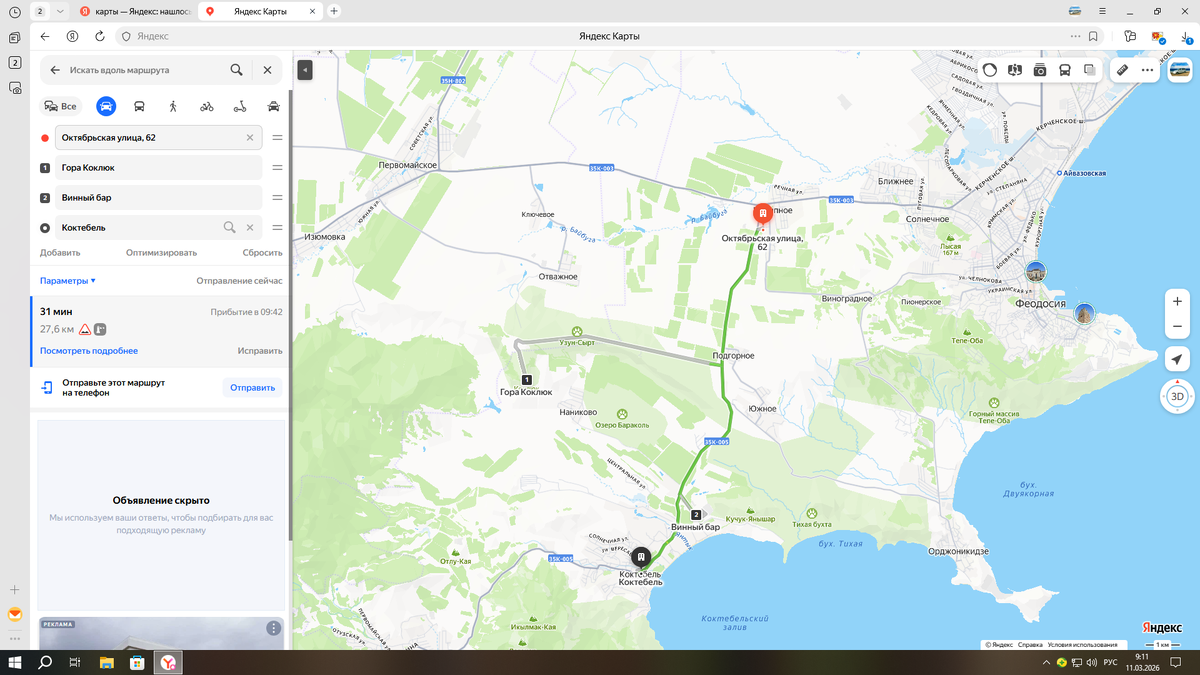This screenshot has width=1200, height=675.
Task: Open 'Посмотреть подробнее' route details
Action: click(89, 351)
